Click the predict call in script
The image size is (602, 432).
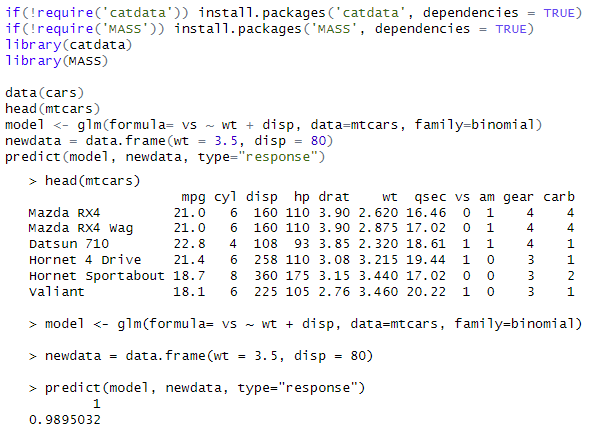165,157
